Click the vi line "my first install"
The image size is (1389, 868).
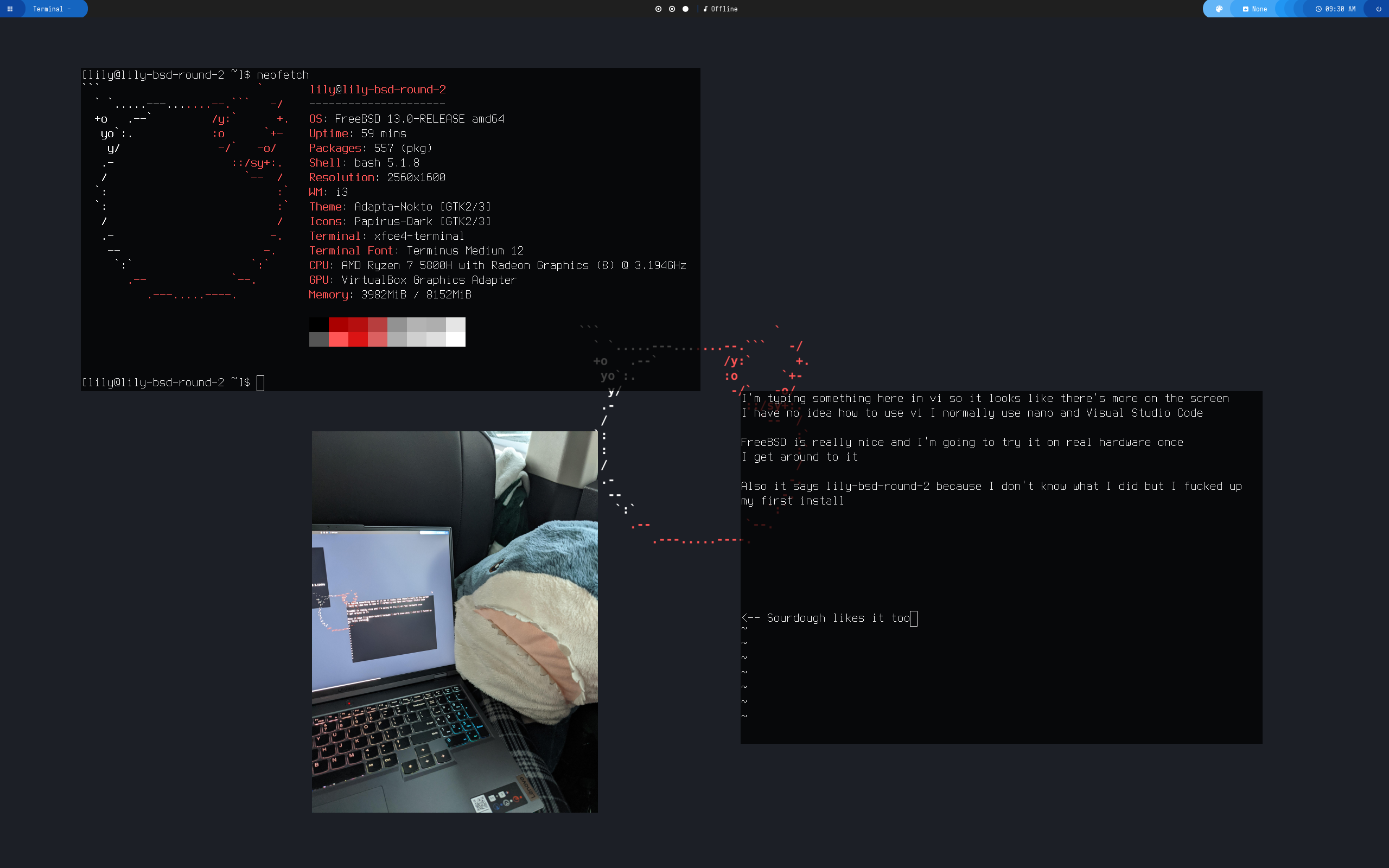[x=792, y=501]
